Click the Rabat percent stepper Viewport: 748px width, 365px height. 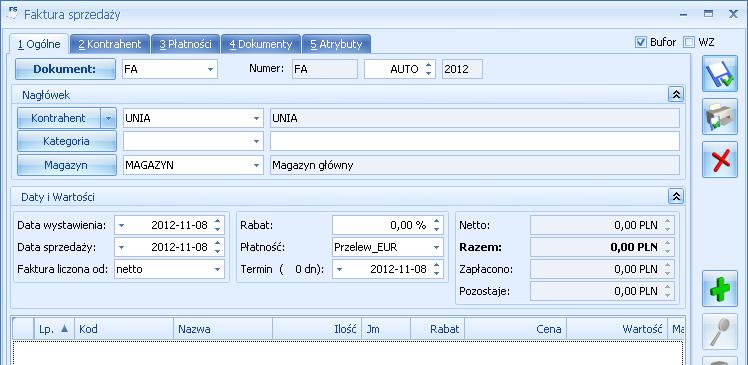coord(436,225)
